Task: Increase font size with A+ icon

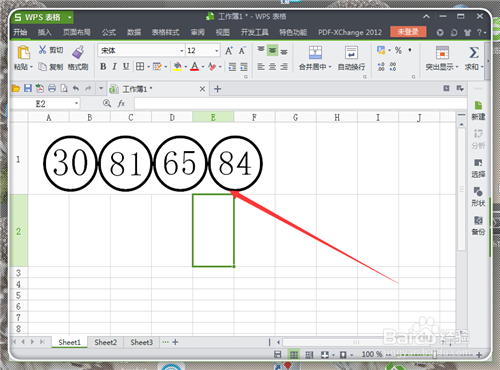Action: click(x=229, y=50)
